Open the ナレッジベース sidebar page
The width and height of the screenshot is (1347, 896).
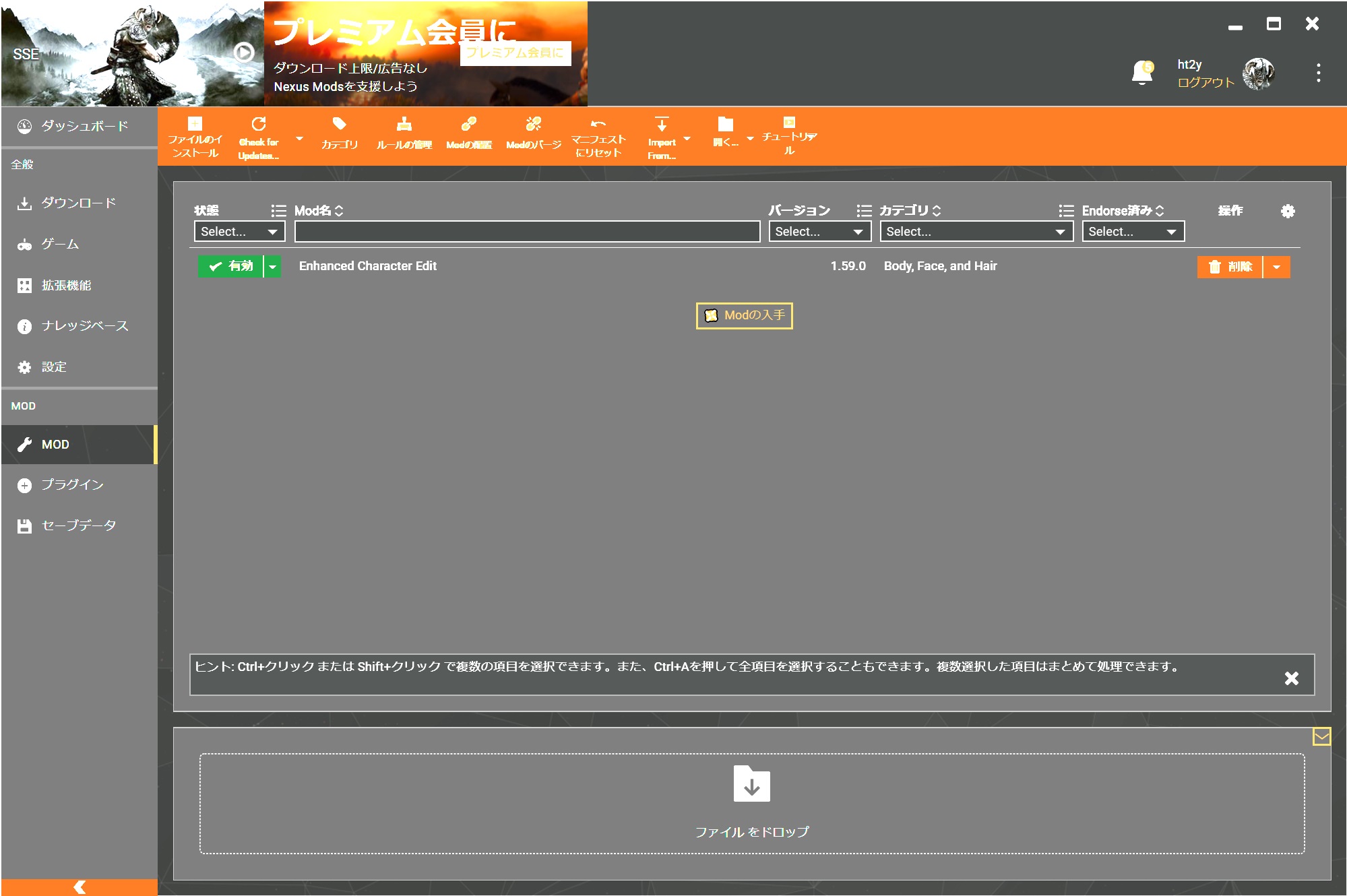coord(80,326)
